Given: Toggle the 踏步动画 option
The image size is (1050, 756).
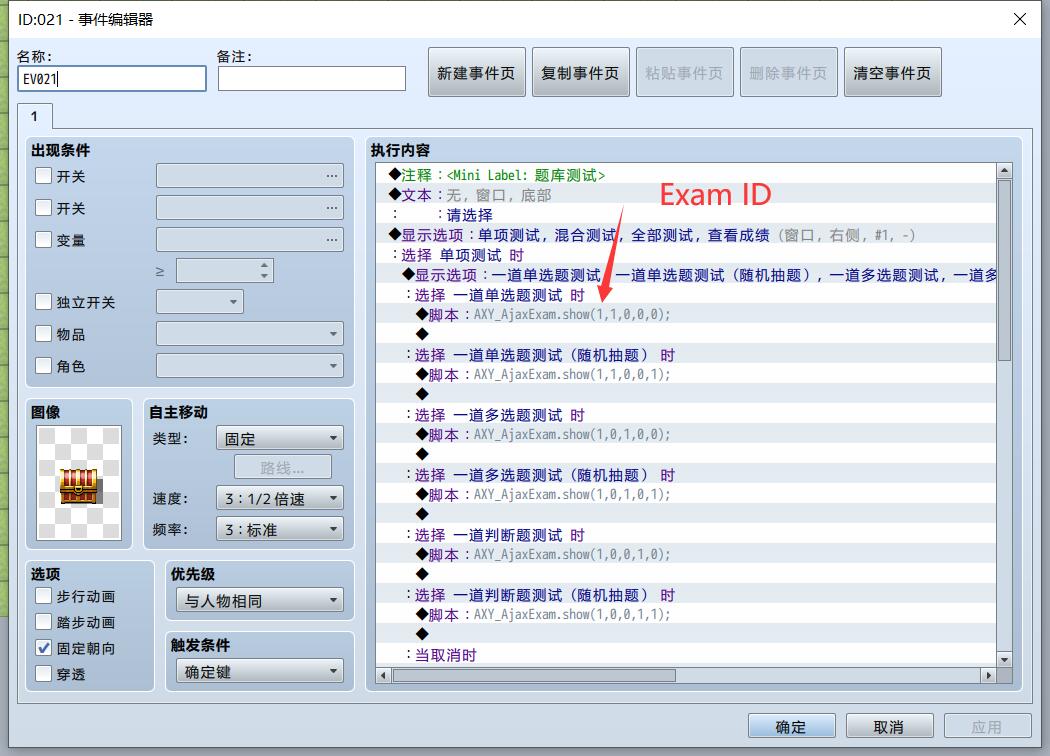Looking at the screenshot, I should (x=44, y=622).
